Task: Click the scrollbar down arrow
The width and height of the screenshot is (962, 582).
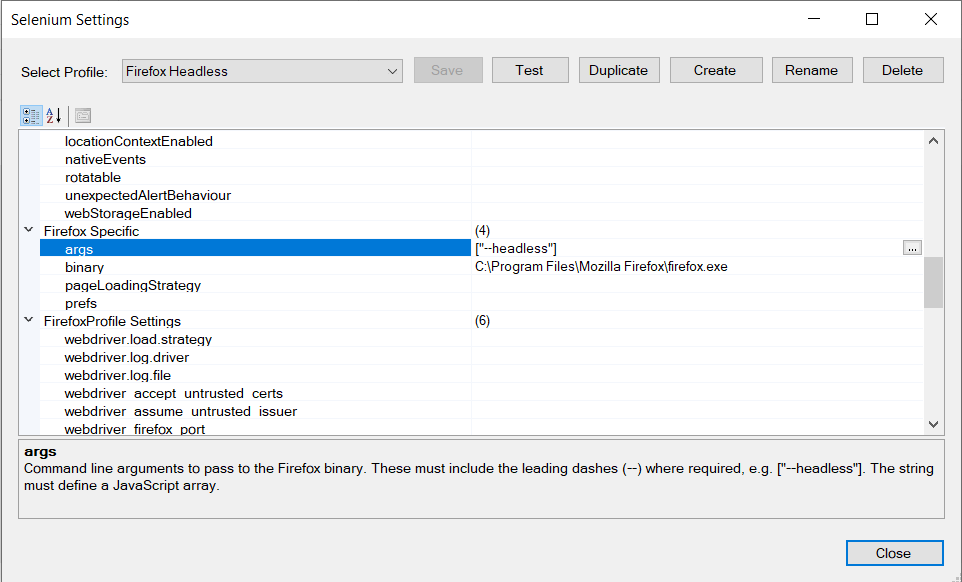Action: point(933,424)
